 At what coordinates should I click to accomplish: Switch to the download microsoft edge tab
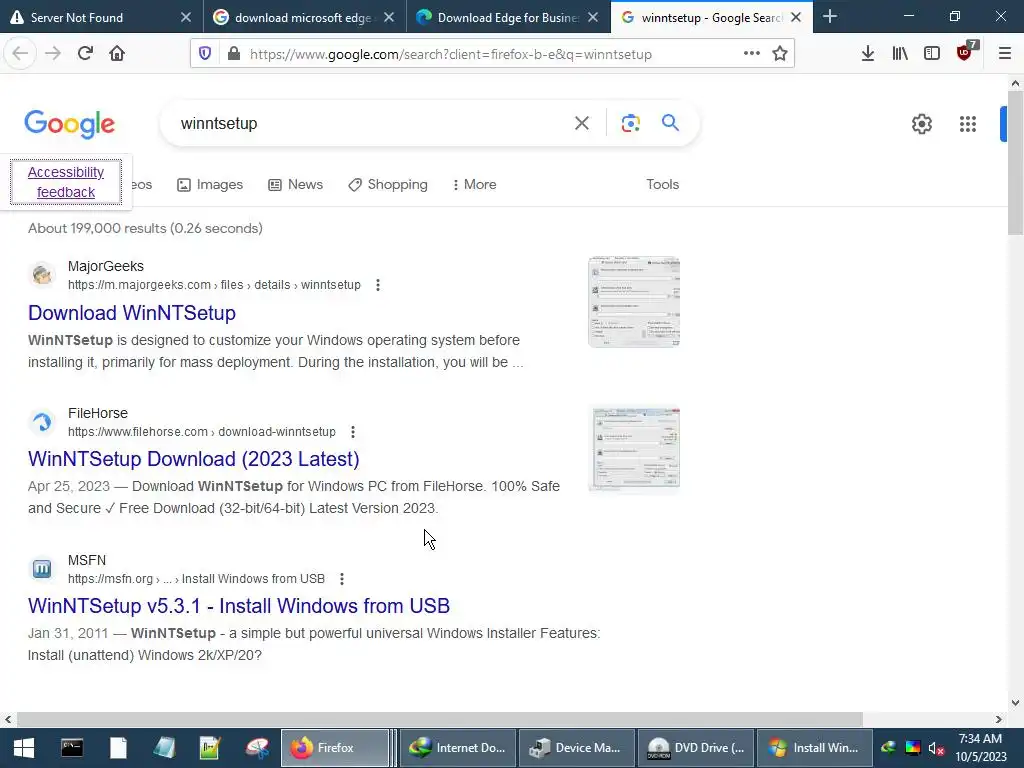(303, 17)
